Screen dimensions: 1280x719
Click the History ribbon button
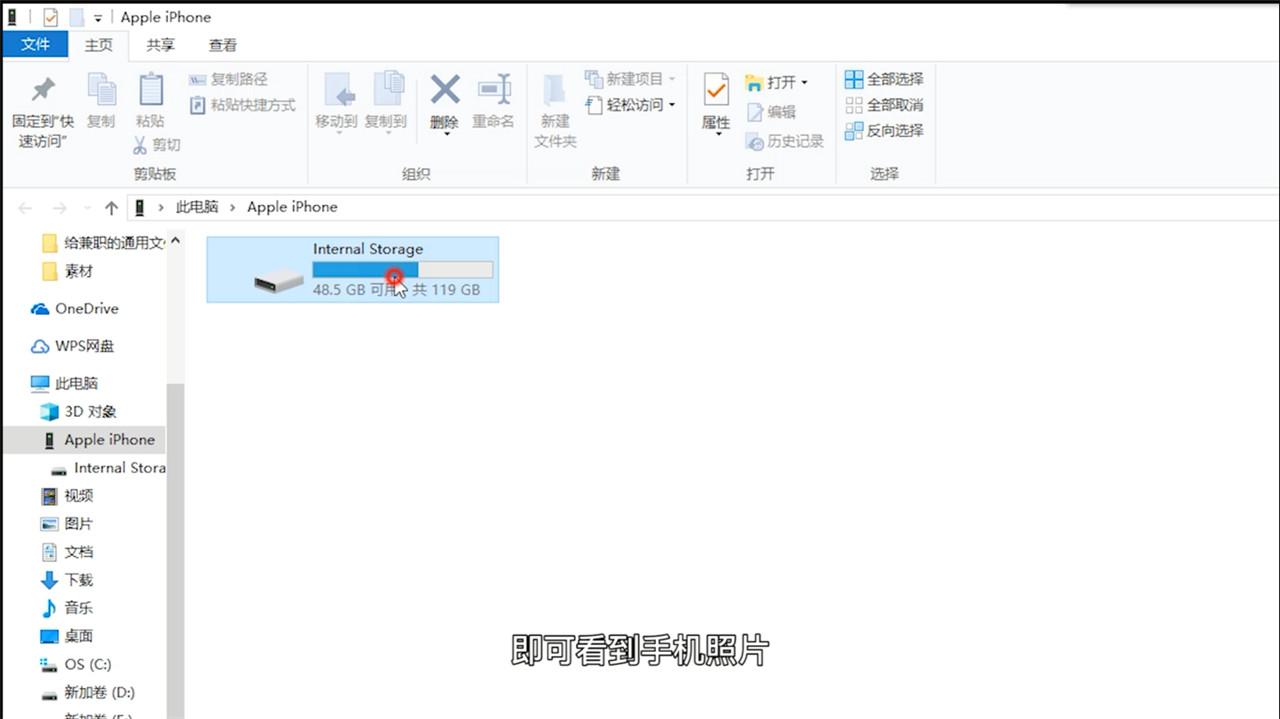click(785, 141)
